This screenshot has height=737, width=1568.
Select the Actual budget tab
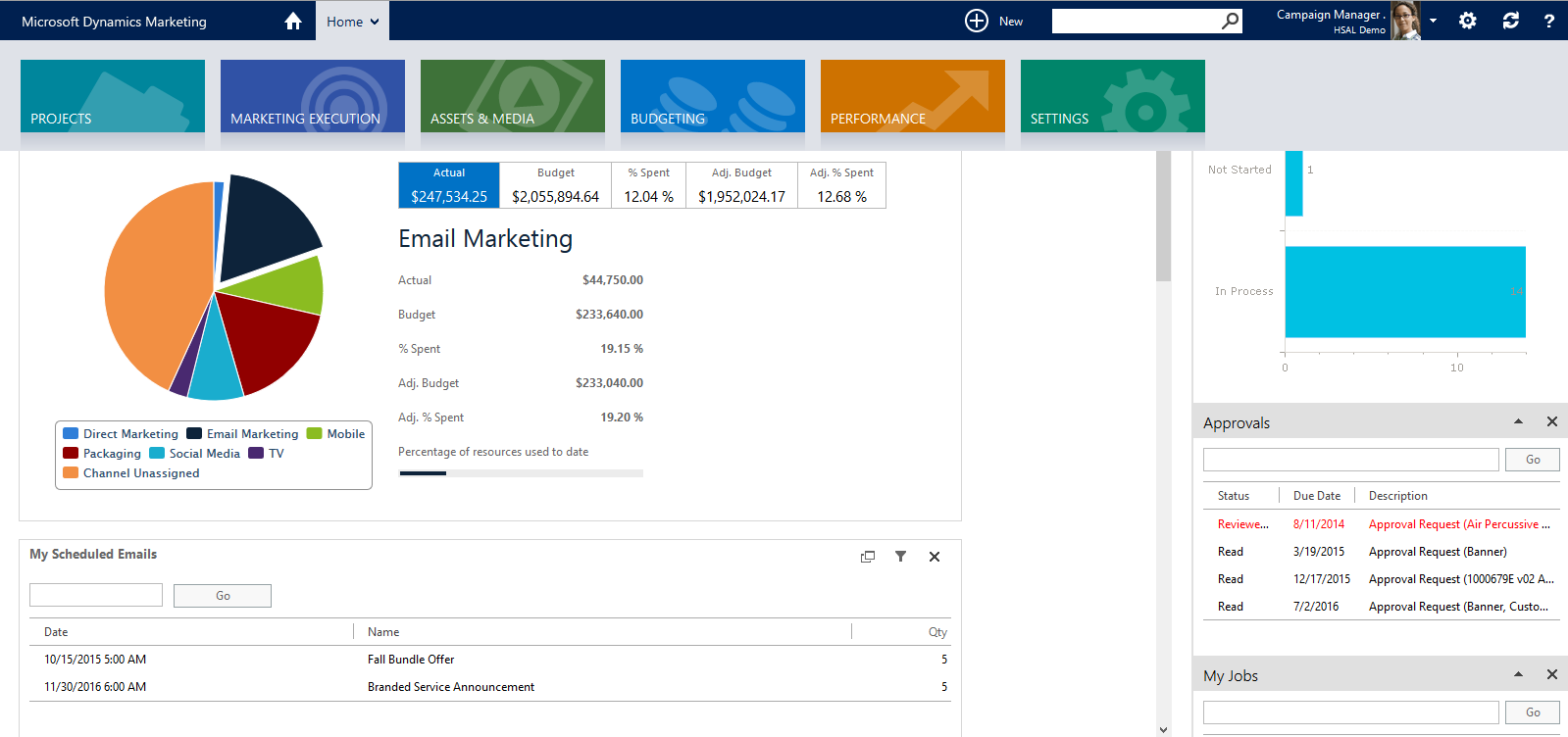tap(449, 185)
